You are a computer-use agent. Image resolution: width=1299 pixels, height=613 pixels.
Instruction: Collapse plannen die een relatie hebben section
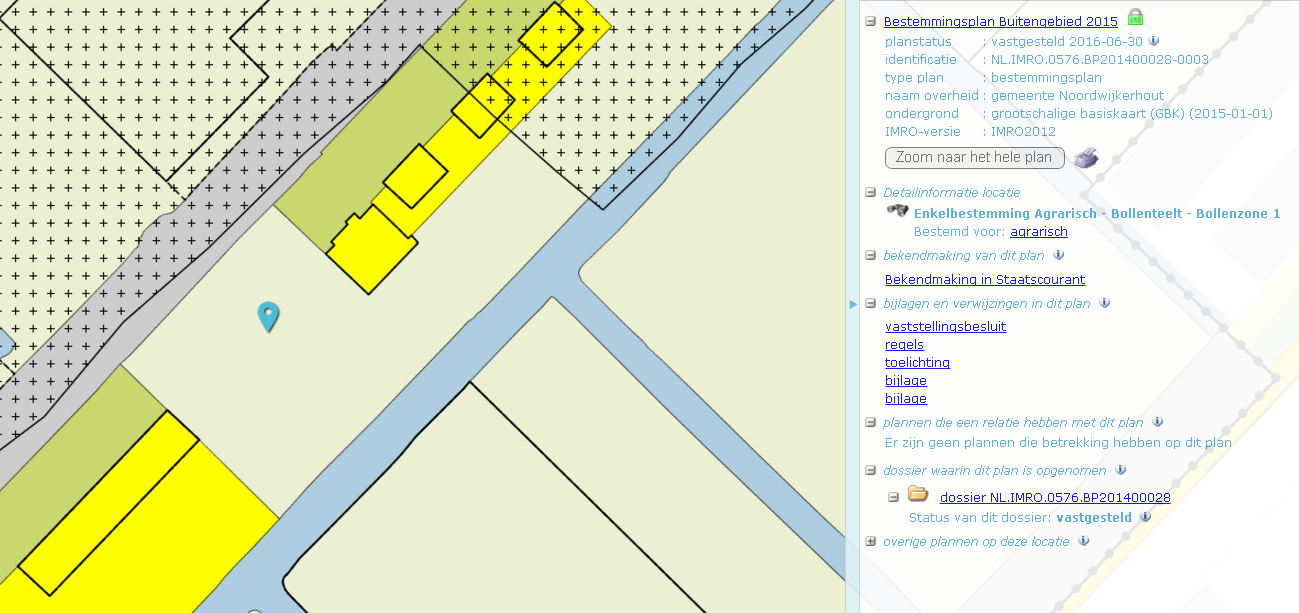(870, 423)
